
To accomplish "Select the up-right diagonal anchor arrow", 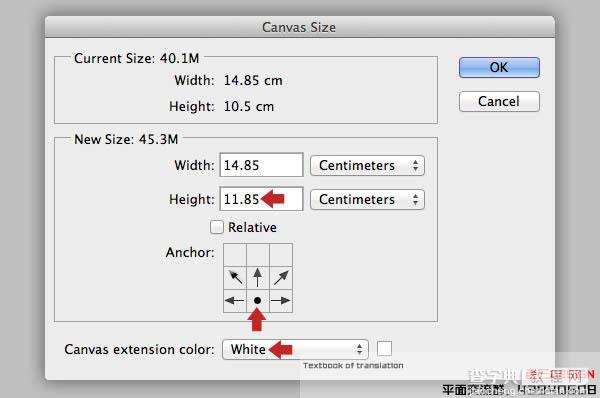I will [281, 278].
